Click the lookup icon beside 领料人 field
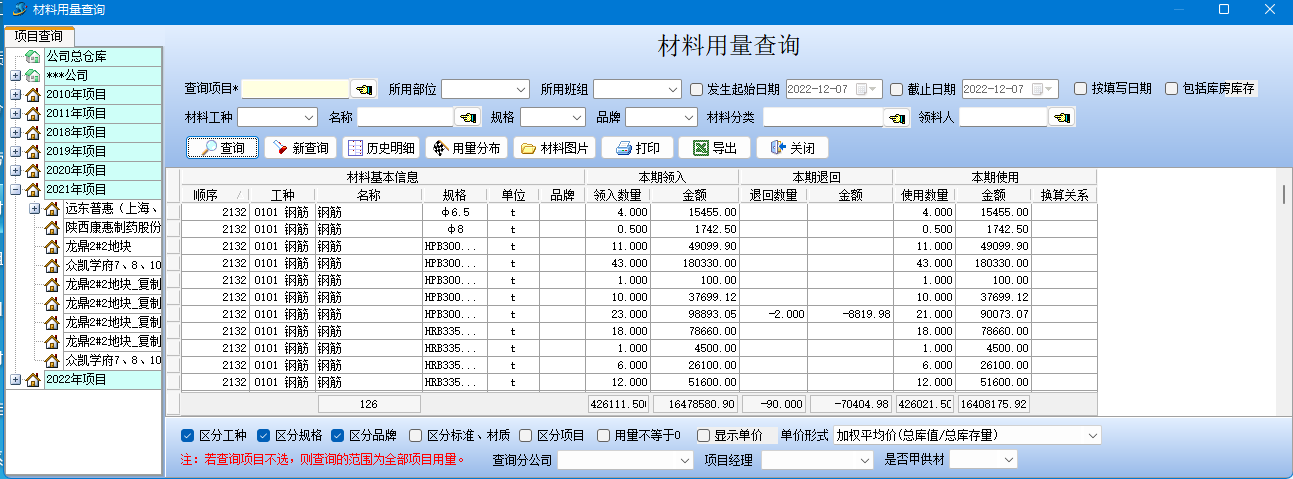 click(x=1061, y=118)
